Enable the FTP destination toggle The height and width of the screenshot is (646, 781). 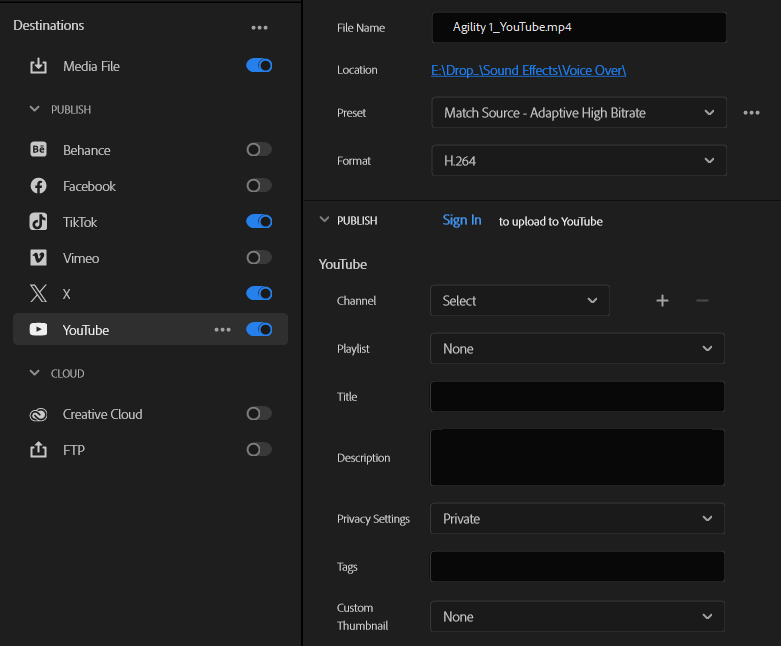pyautogui.click(x=259, y=449)
